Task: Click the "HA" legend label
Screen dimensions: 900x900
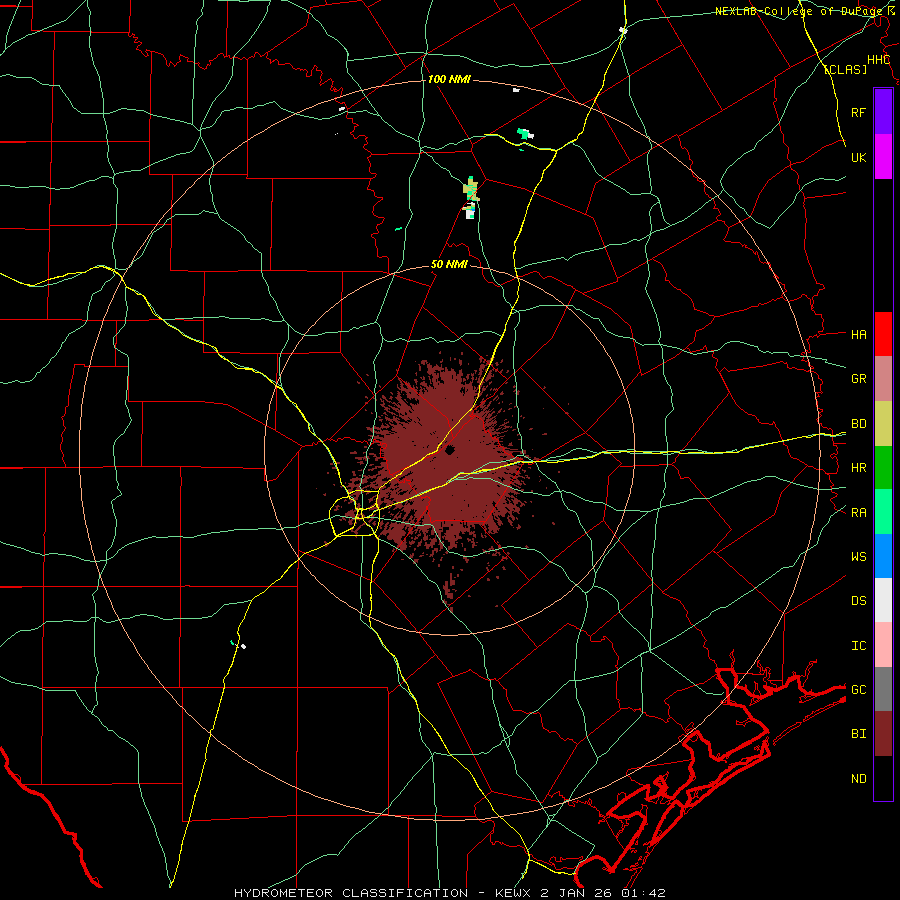Action: pos(858,334)
